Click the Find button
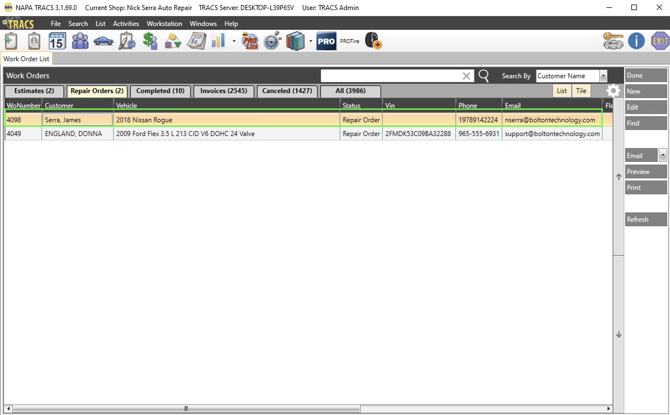The width and height of the screenshot is (670, 415). (645, 123)
